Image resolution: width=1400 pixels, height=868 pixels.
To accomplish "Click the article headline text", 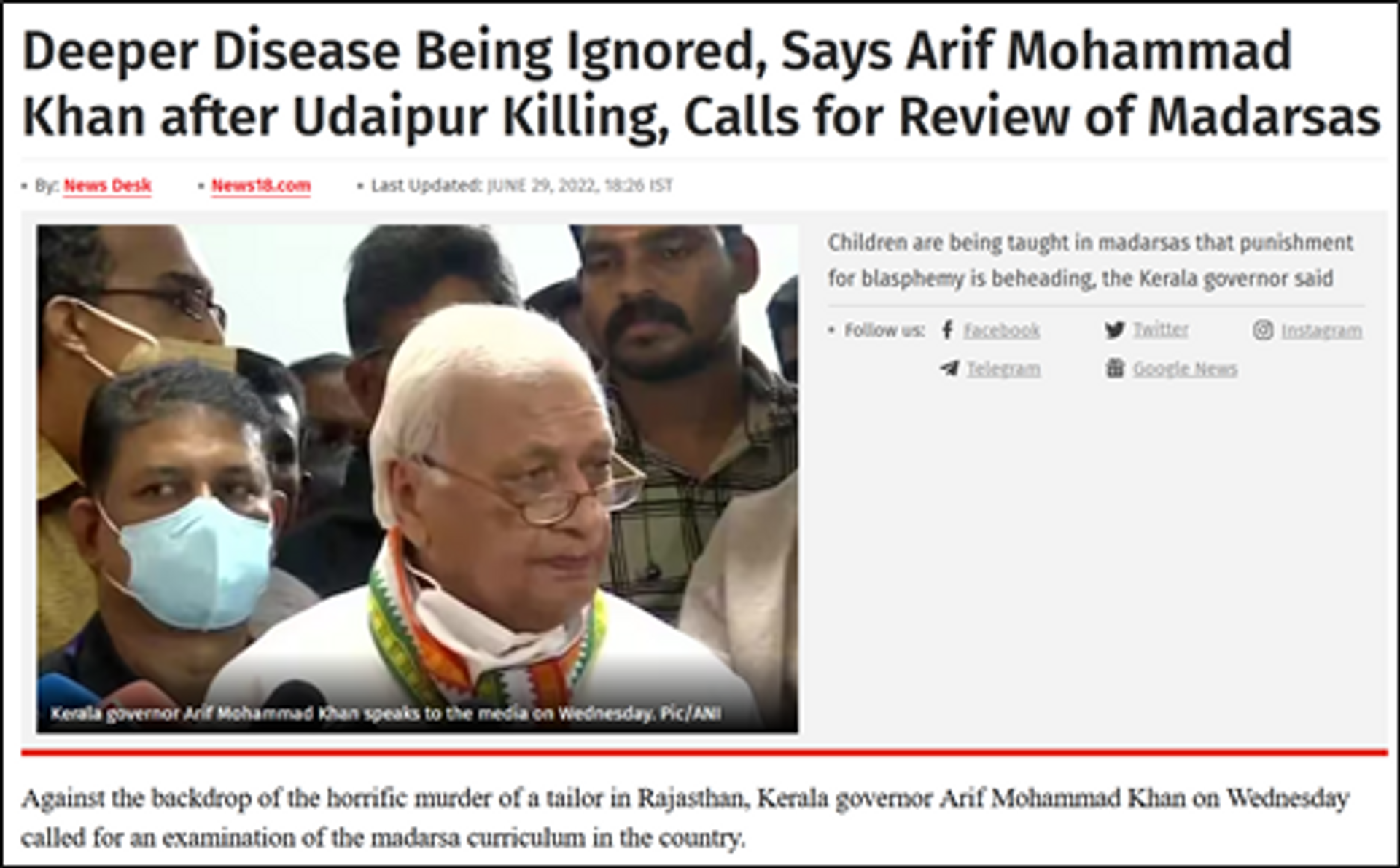I will [x=701, y=84].
